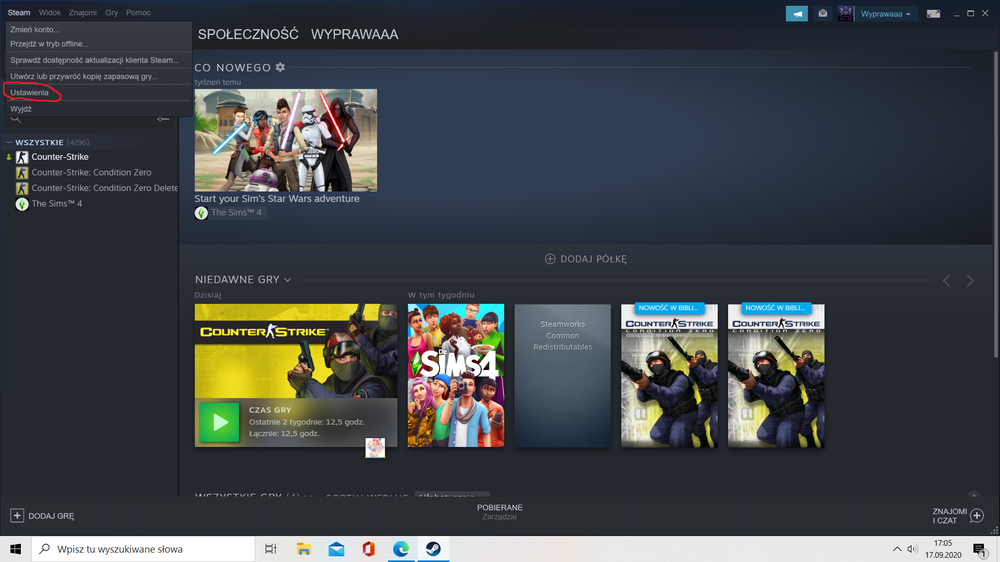
Task: Expand the Wyprawaaa account dropdown
Action: pyautogui.click(x=886, y=13)
